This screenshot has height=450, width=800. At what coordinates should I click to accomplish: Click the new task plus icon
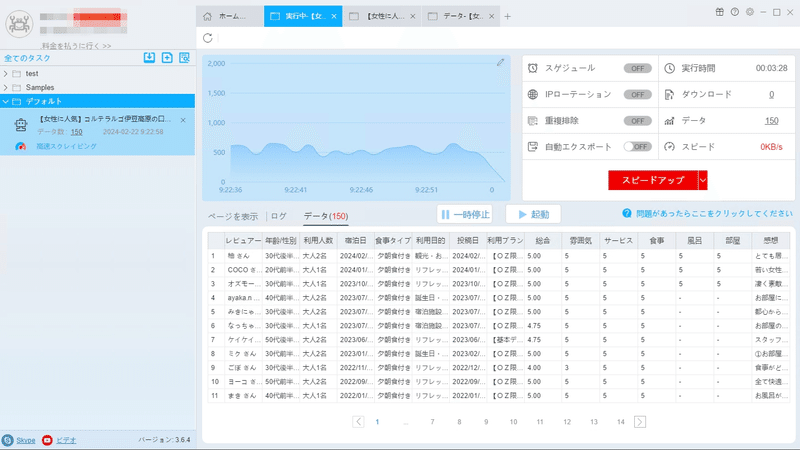pos(167,58)
